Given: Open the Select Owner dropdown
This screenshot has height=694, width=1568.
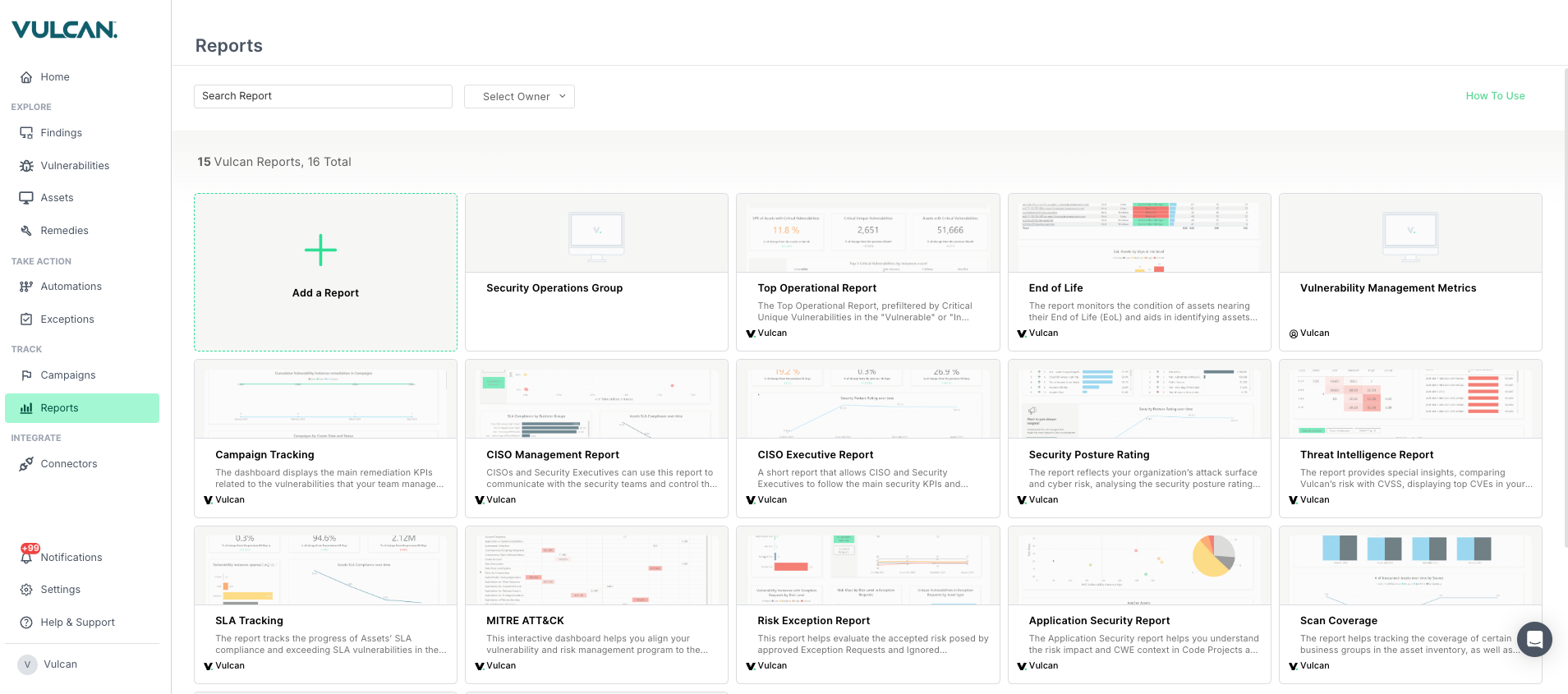Looking at the screenshot, I should click(519, 96).
